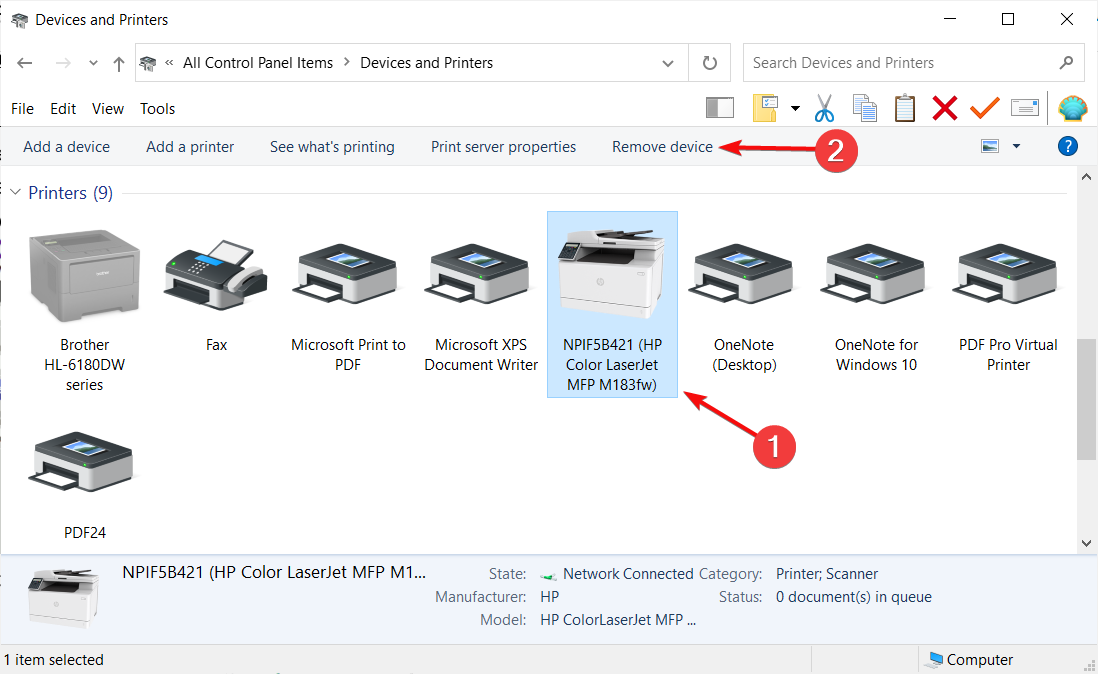Open the Help question mark icon

(1067, 146)
